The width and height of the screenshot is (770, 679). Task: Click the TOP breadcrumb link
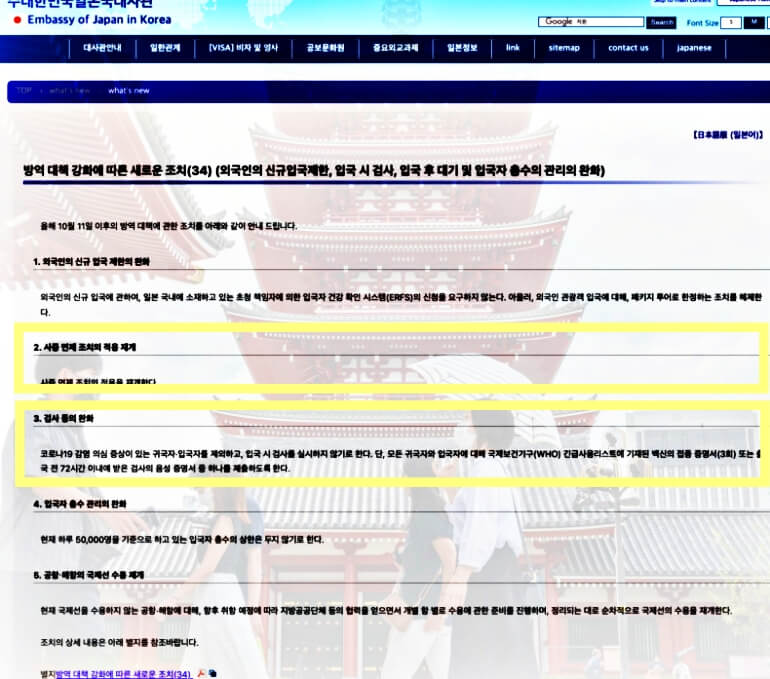(x=24, y=91)
